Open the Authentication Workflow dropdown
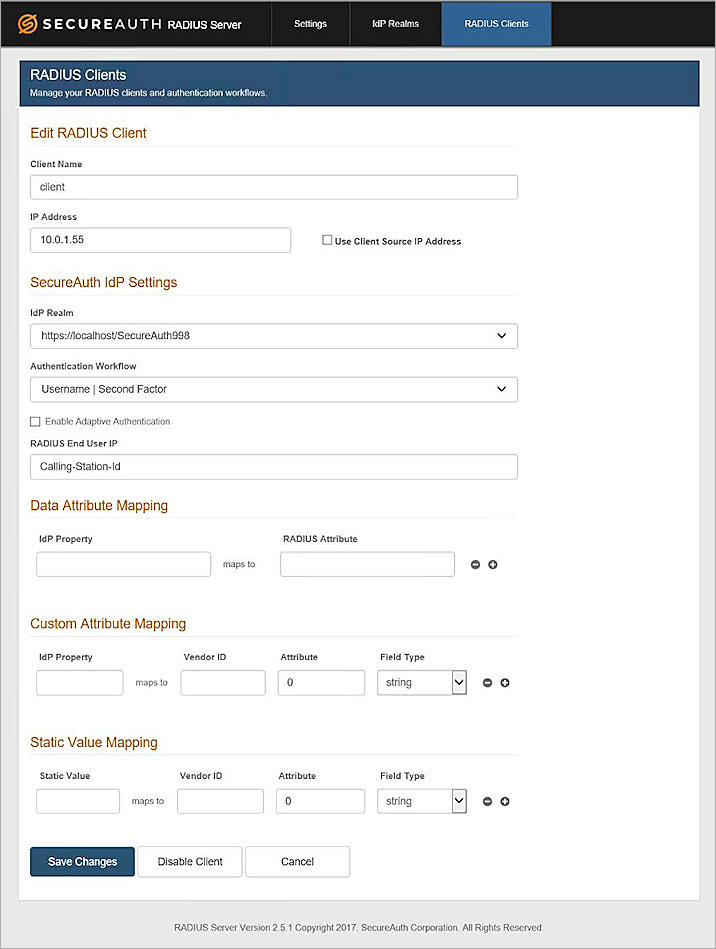The height and width of the screenshot is (949, 716). (501, 389)
